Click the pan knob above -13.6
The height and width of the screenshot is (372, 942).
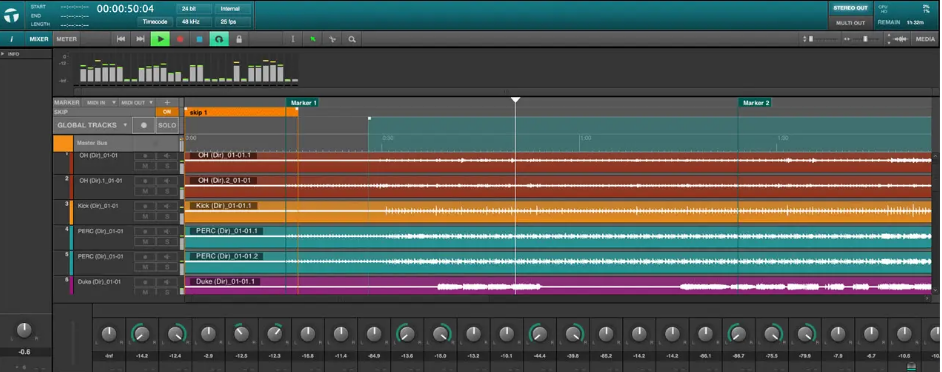(407, 334)
